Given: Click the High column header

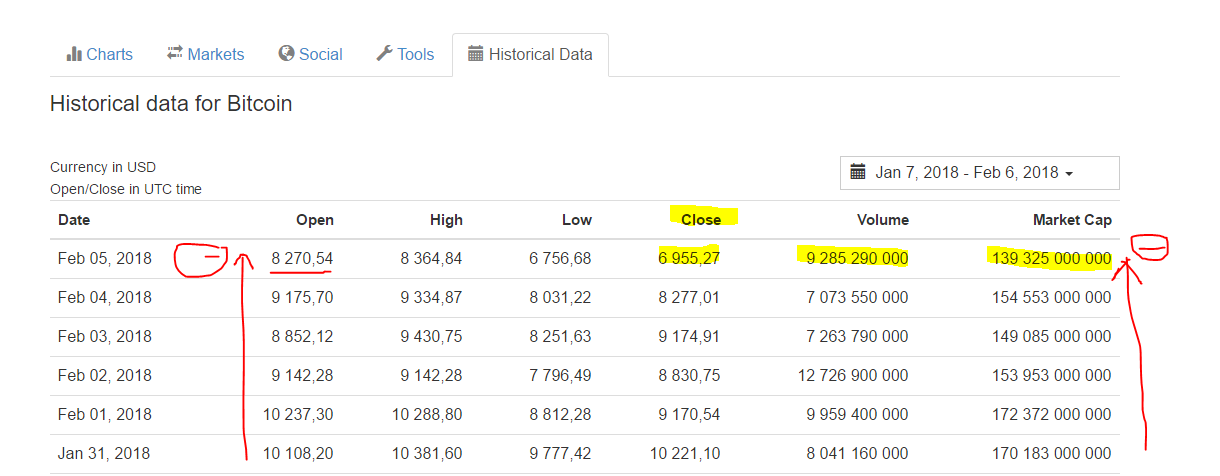Looking at the screenshot, I should click(x=446, y=220).
